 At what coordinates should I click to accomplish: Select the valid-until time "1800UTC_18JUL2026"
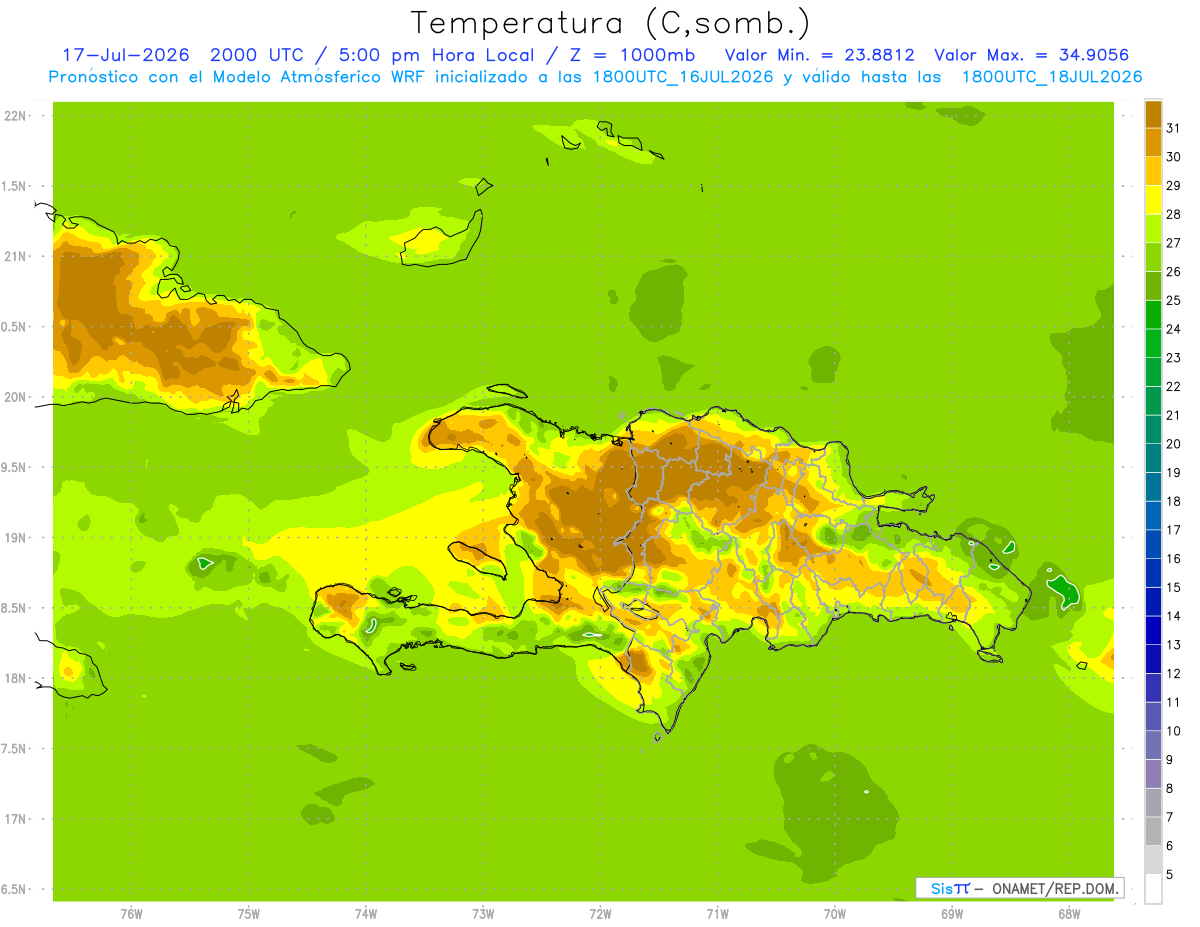[1052, 77]
